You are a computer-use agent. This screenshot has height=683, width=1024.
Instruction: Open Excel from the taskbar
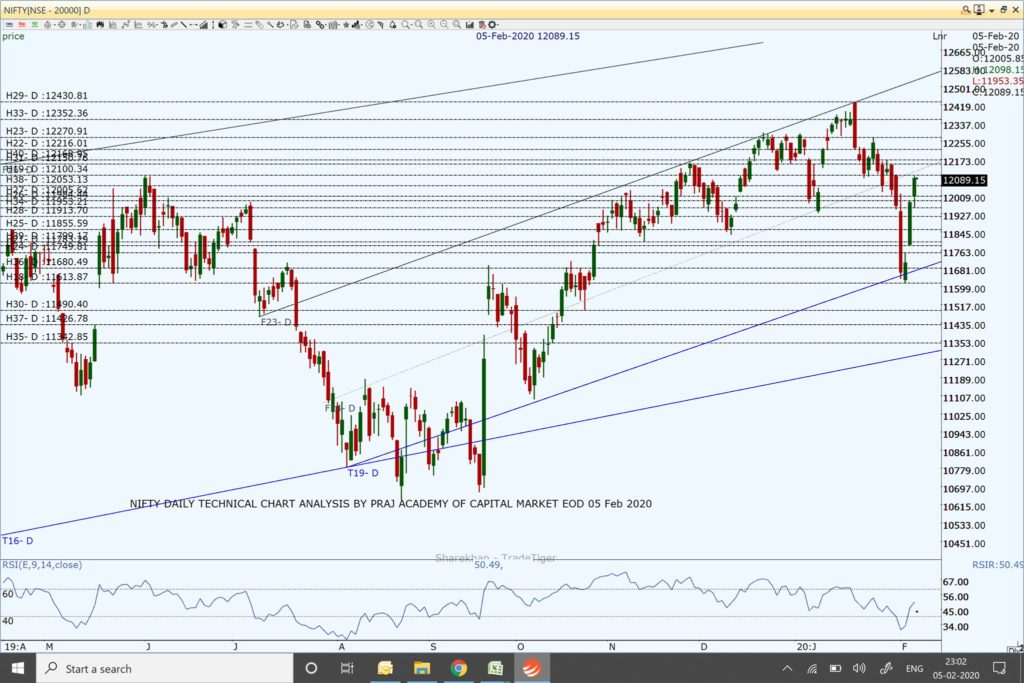point(495,668)
